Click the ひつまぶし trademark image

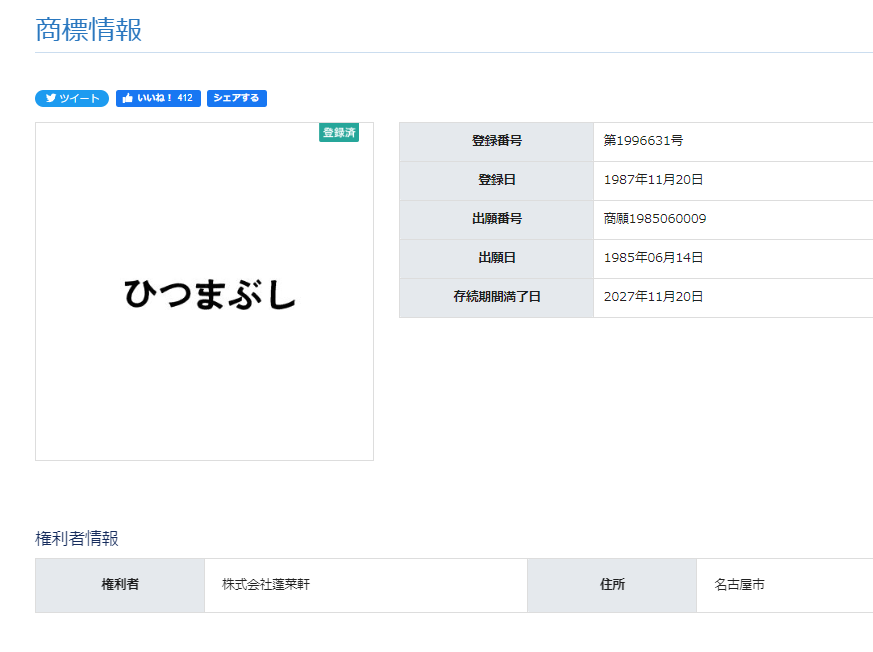click(x=204, y=291)
